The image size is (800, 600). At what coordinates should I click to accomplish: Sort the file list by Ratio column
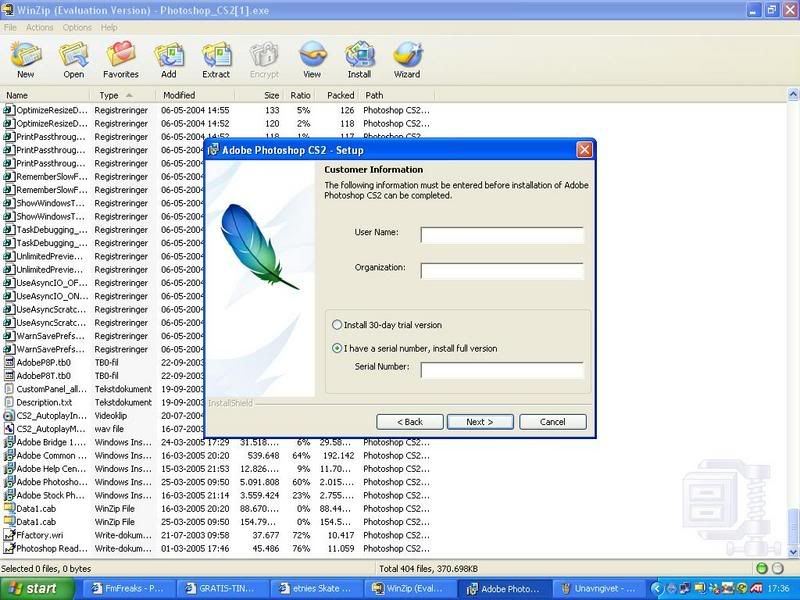[298, 95]
